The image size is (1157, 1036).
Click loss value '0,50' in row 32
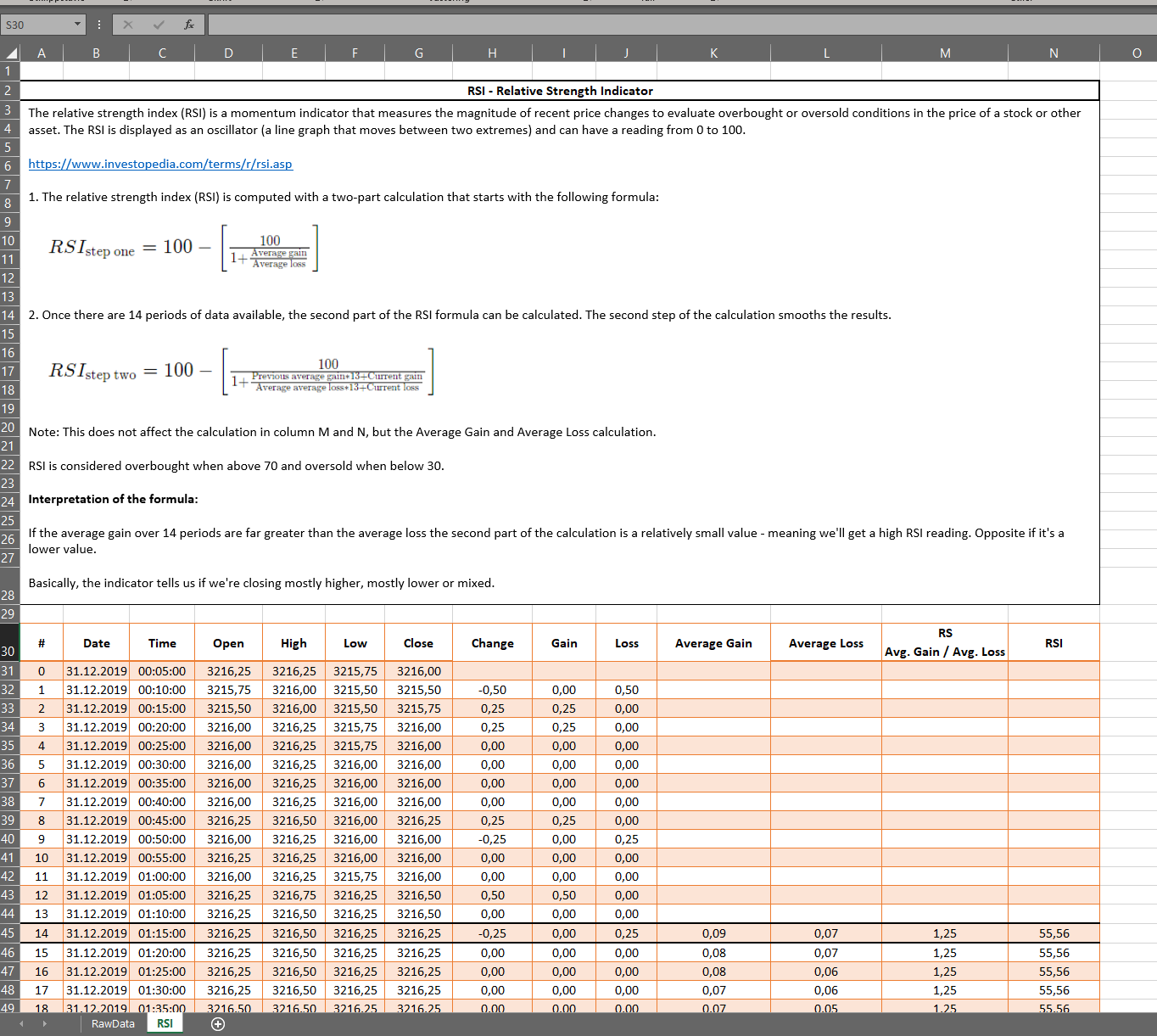[x=627, y=690]
